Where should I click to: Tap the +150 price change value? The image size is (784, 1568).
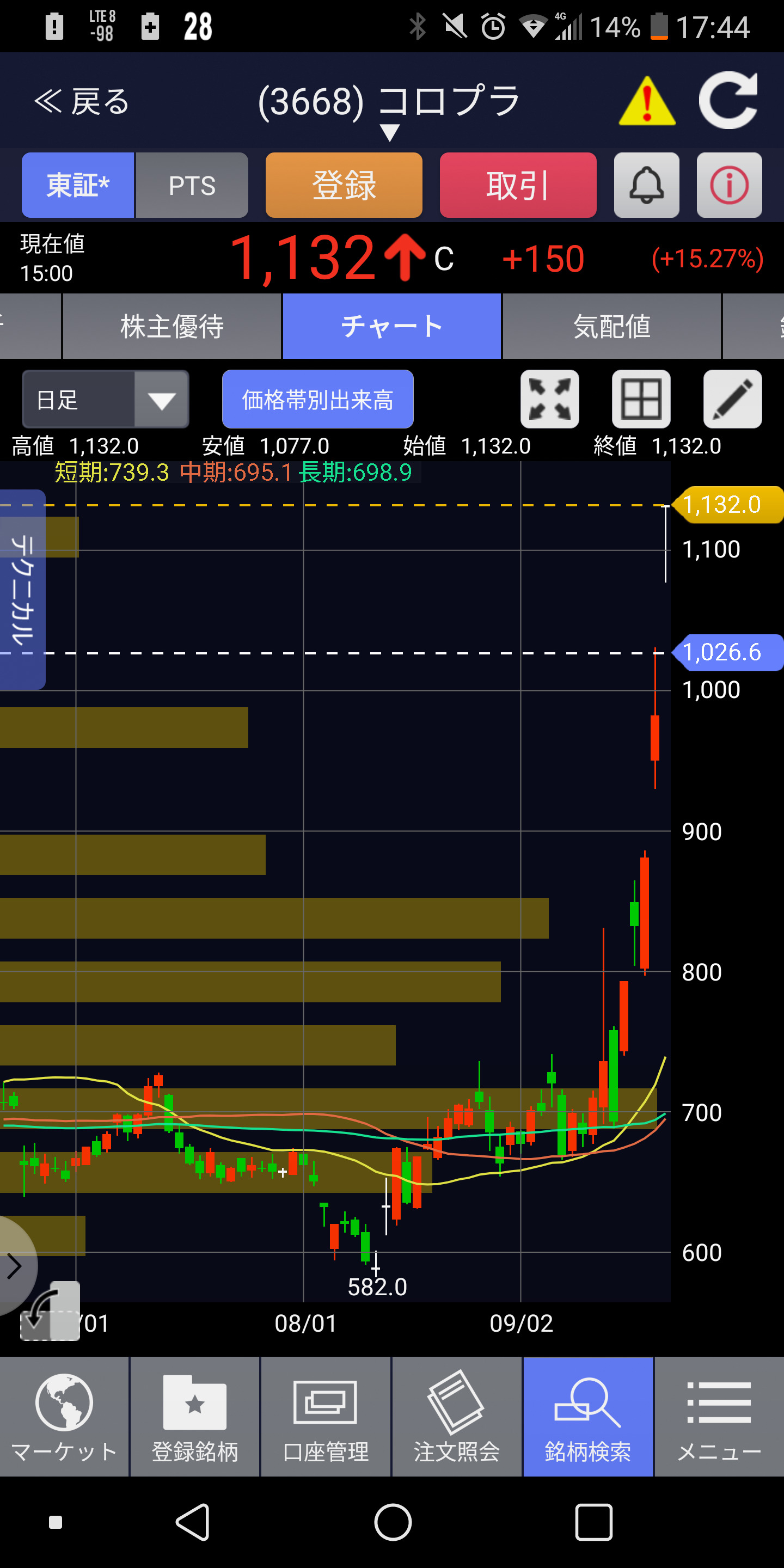click(543, 258)
